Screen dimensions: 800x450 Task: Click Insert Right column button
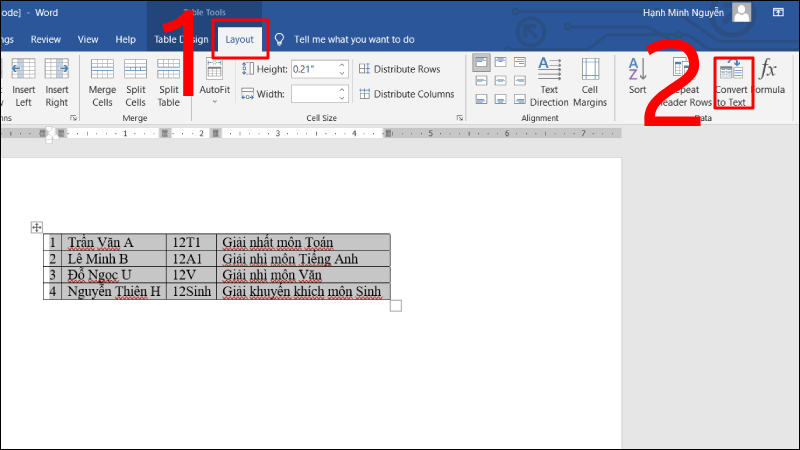pyautogui.click(x=57, y=83)
